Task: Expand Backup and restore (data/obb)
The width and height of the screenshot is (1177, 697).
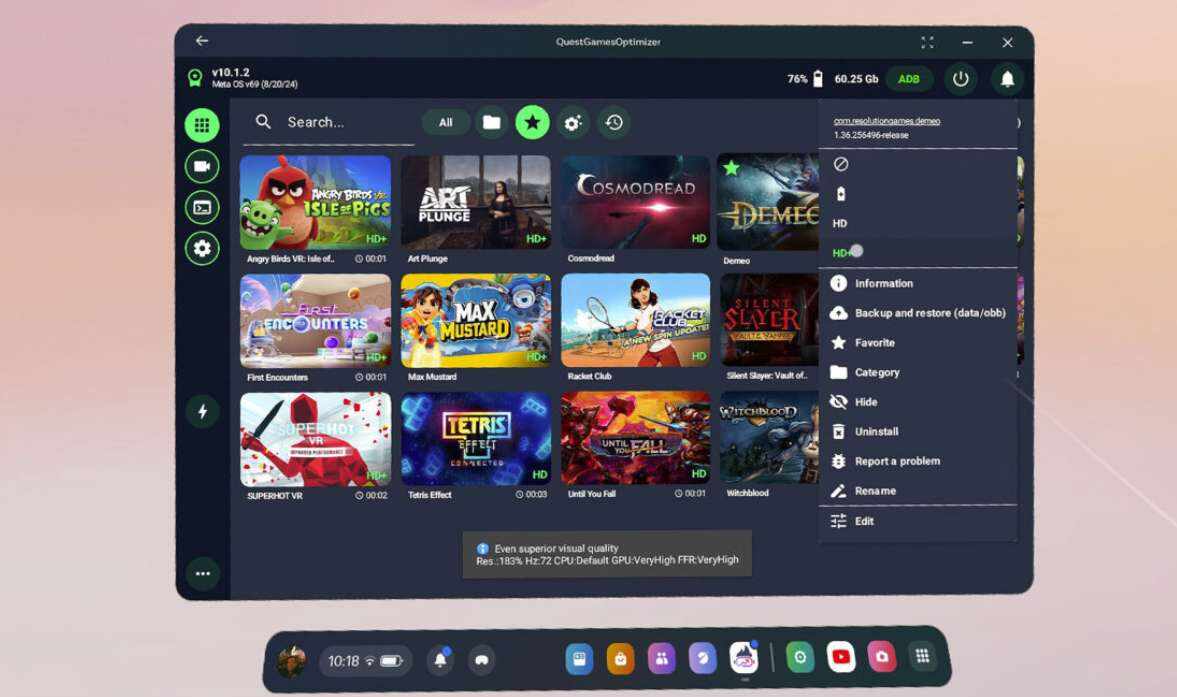Action: click(929, 313)
